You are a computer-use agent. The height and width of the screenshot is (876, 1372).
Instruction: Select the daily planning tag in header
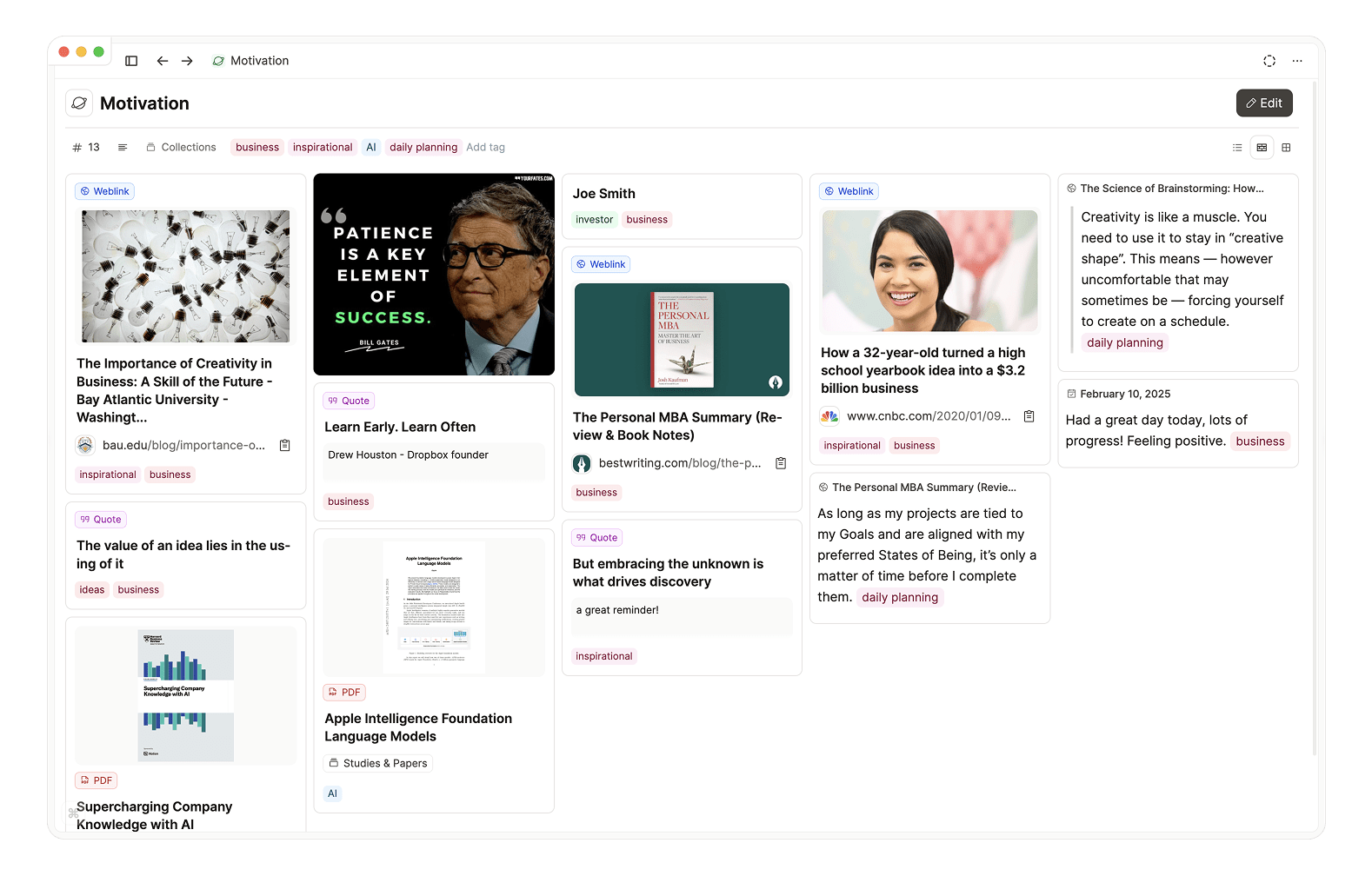tap(423, 148)
